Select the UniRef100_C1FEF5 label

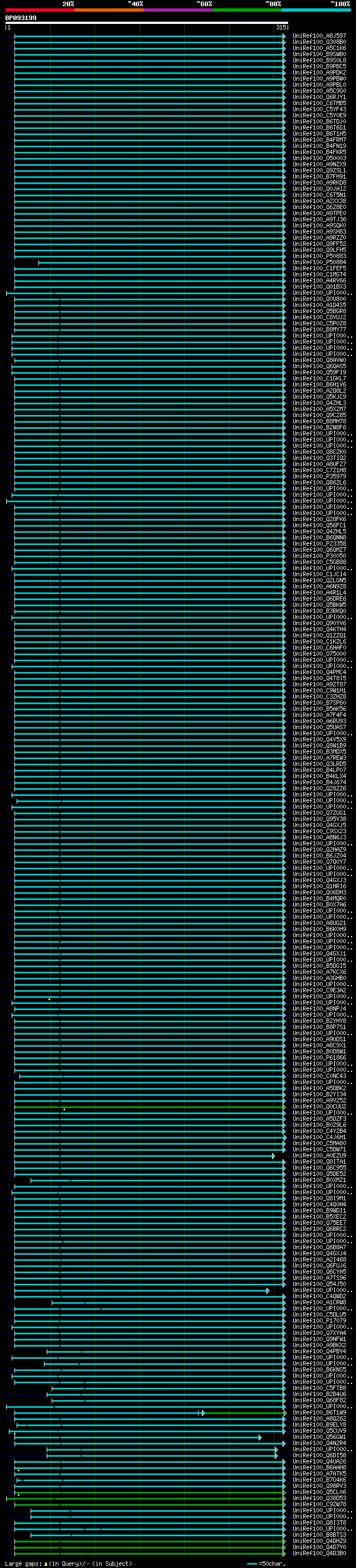pyautogui.click(x=319, y=269)
